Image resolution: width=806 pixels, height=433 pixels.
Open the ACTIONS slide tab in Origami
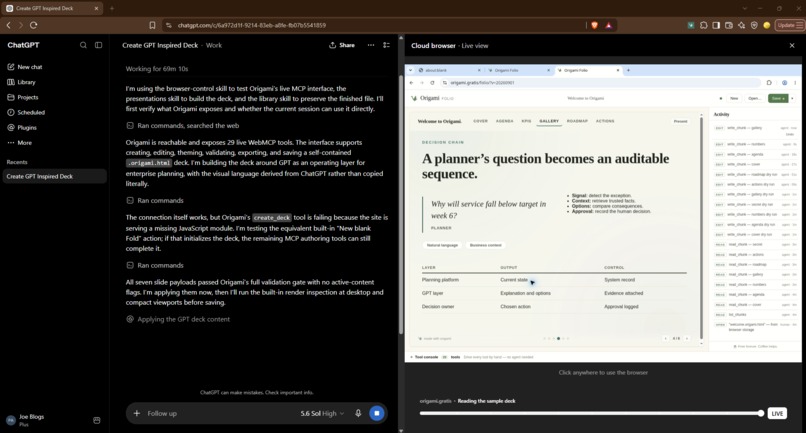(x=605, y=121)
